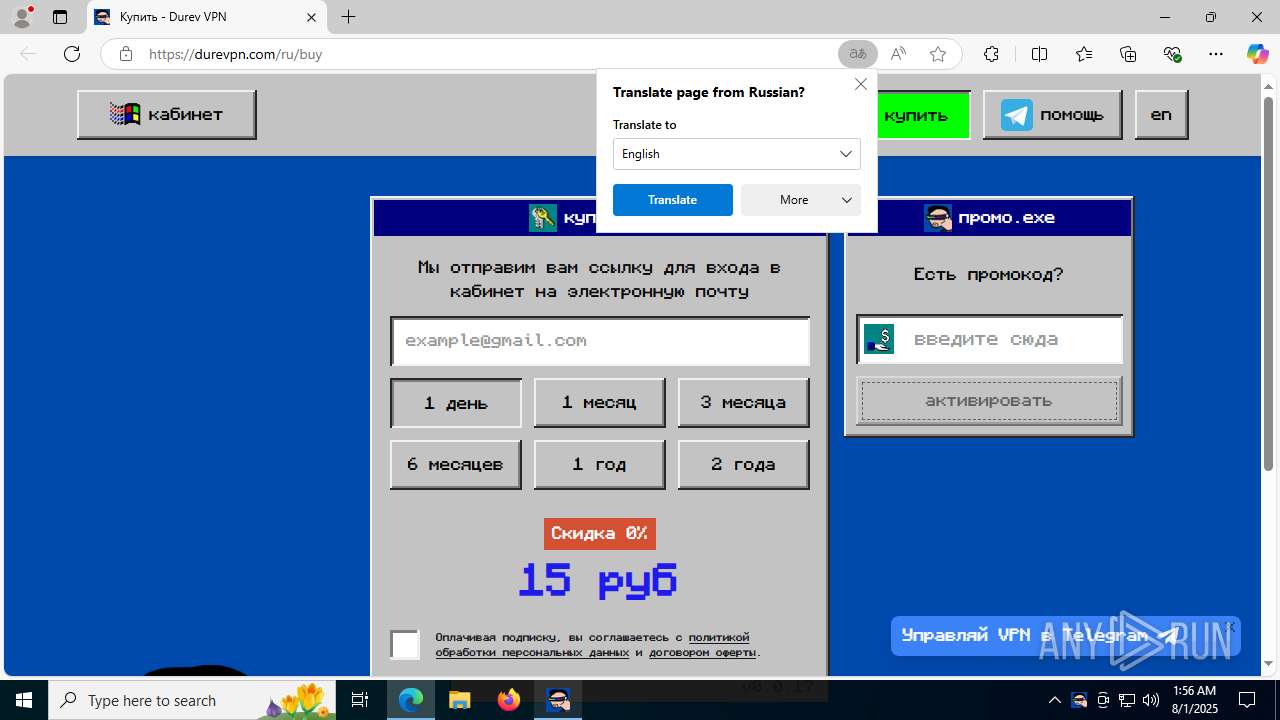The width and height of the screenshot is (1280, 720).
Task: Open Browser essentials icon
Action: click(1173, 54)
